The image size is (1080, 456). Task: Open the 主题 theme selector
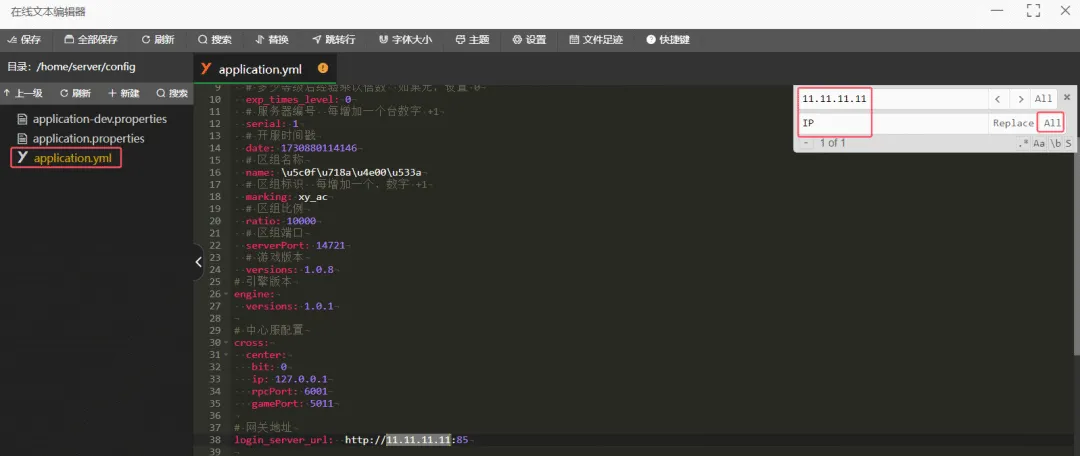472,40
